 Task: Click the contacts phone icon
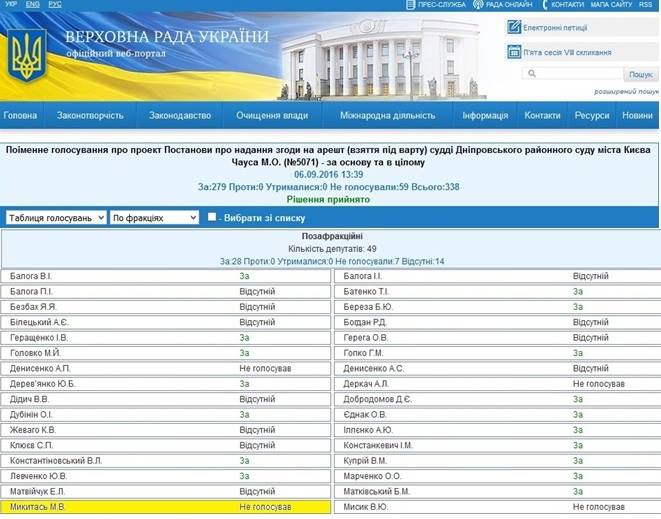coord(545,5)
